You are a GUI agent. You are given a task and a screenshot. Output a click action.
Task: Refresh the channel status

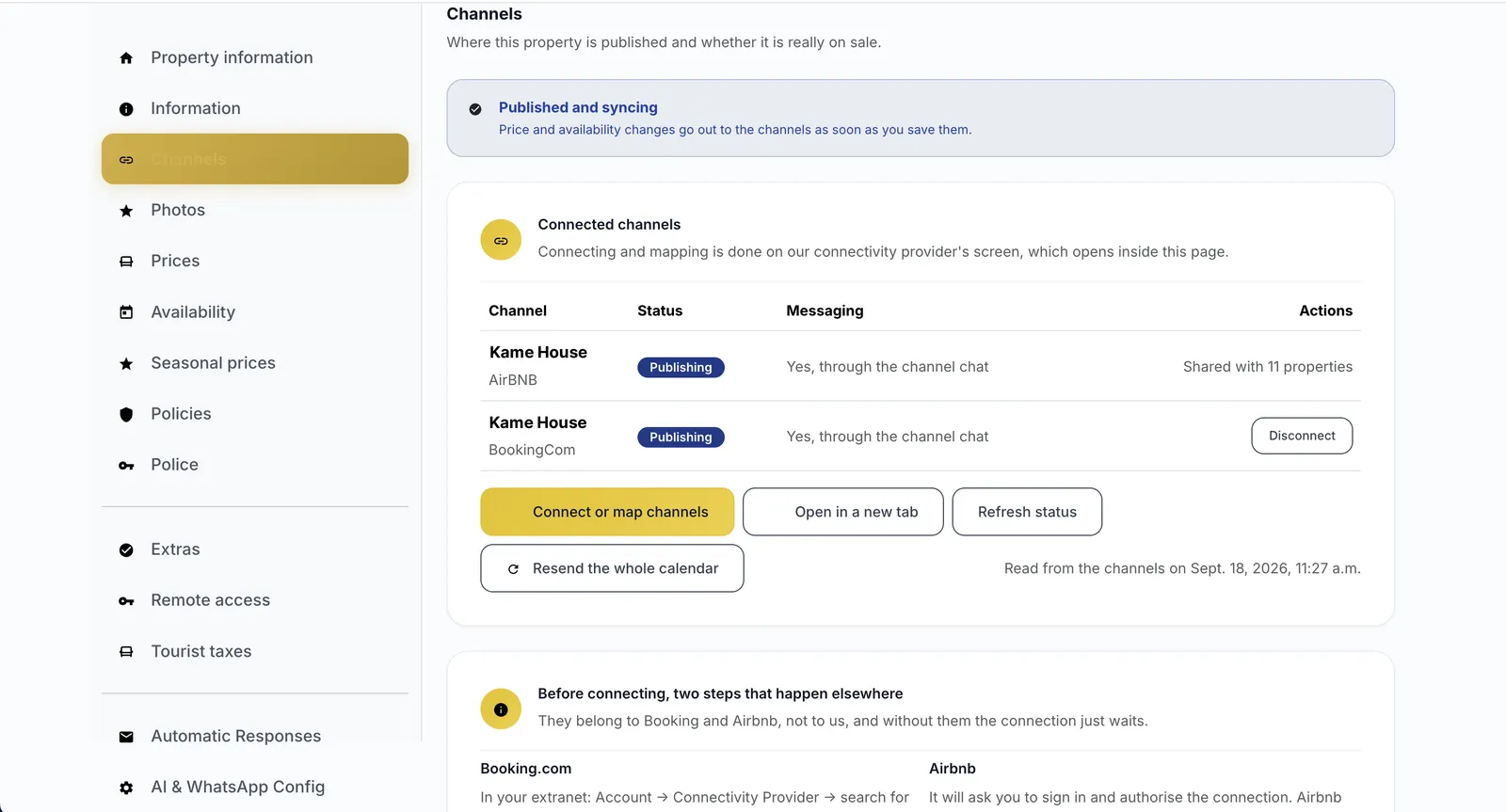pyautogui.click(x=1027, y=512)
